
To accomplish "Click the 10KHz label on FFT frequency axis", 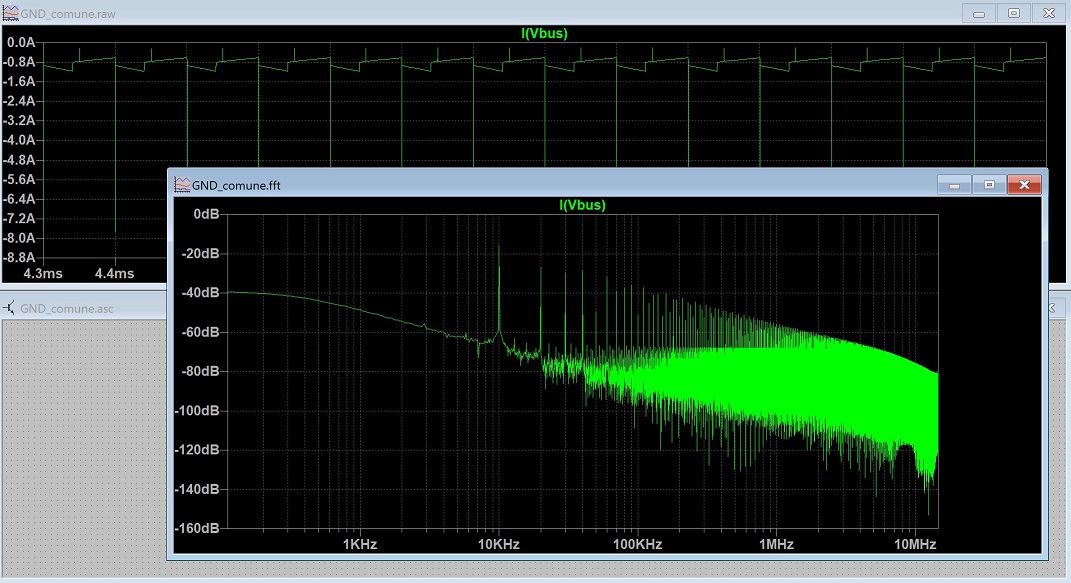I will [498, 544].
